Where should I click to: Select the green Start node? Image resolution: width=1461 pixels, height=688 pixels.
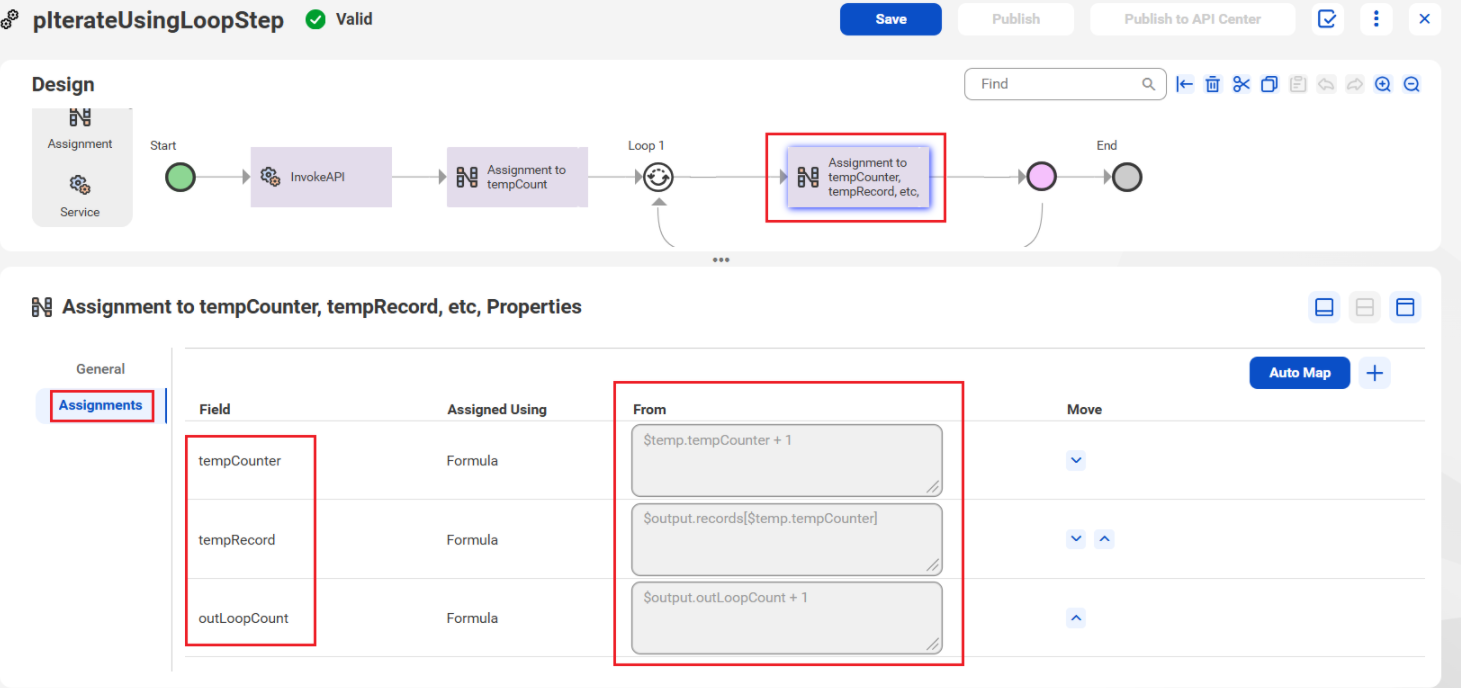pos(180,177)
